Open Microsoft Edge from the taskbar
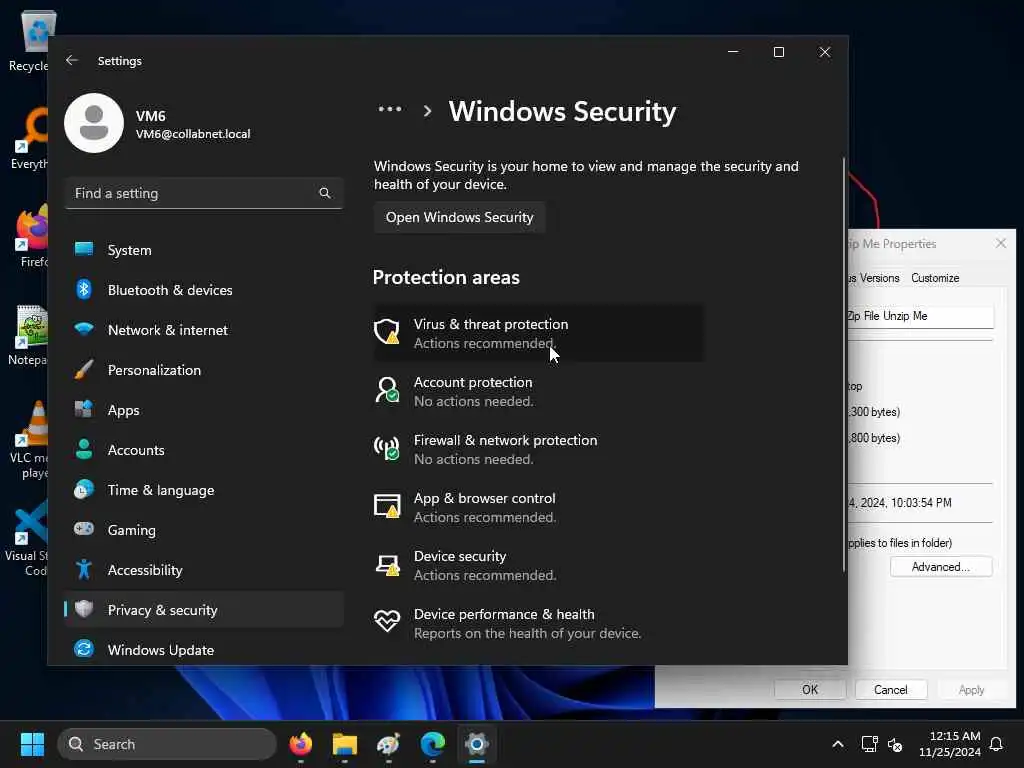 tap(432, 744)
